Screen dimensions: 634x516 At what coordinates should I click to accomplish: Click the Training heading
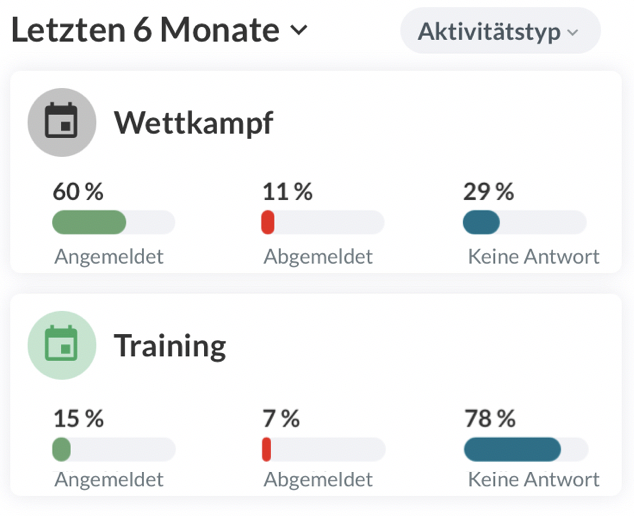pyautogui.click(x=170, y=345)
